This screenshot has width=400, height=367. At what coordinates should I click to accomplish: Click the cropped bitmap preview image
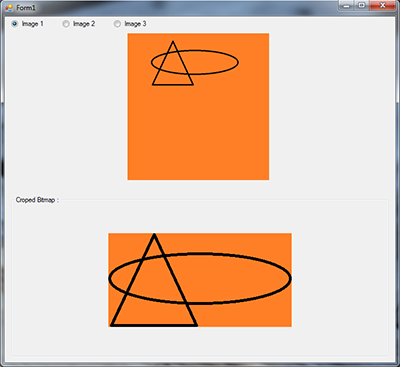(x=200, y=280)
